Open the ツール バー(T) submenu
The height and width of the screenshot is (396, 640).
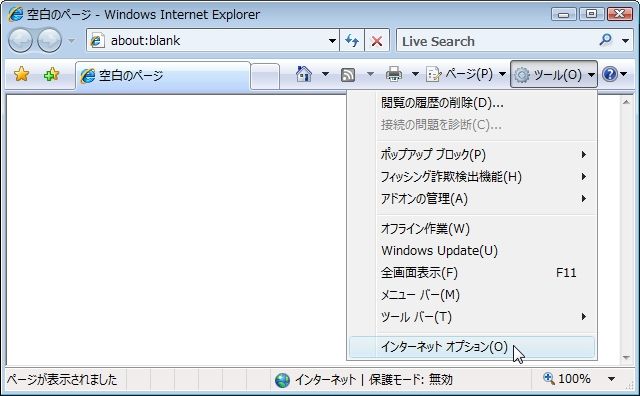[471, 317]
